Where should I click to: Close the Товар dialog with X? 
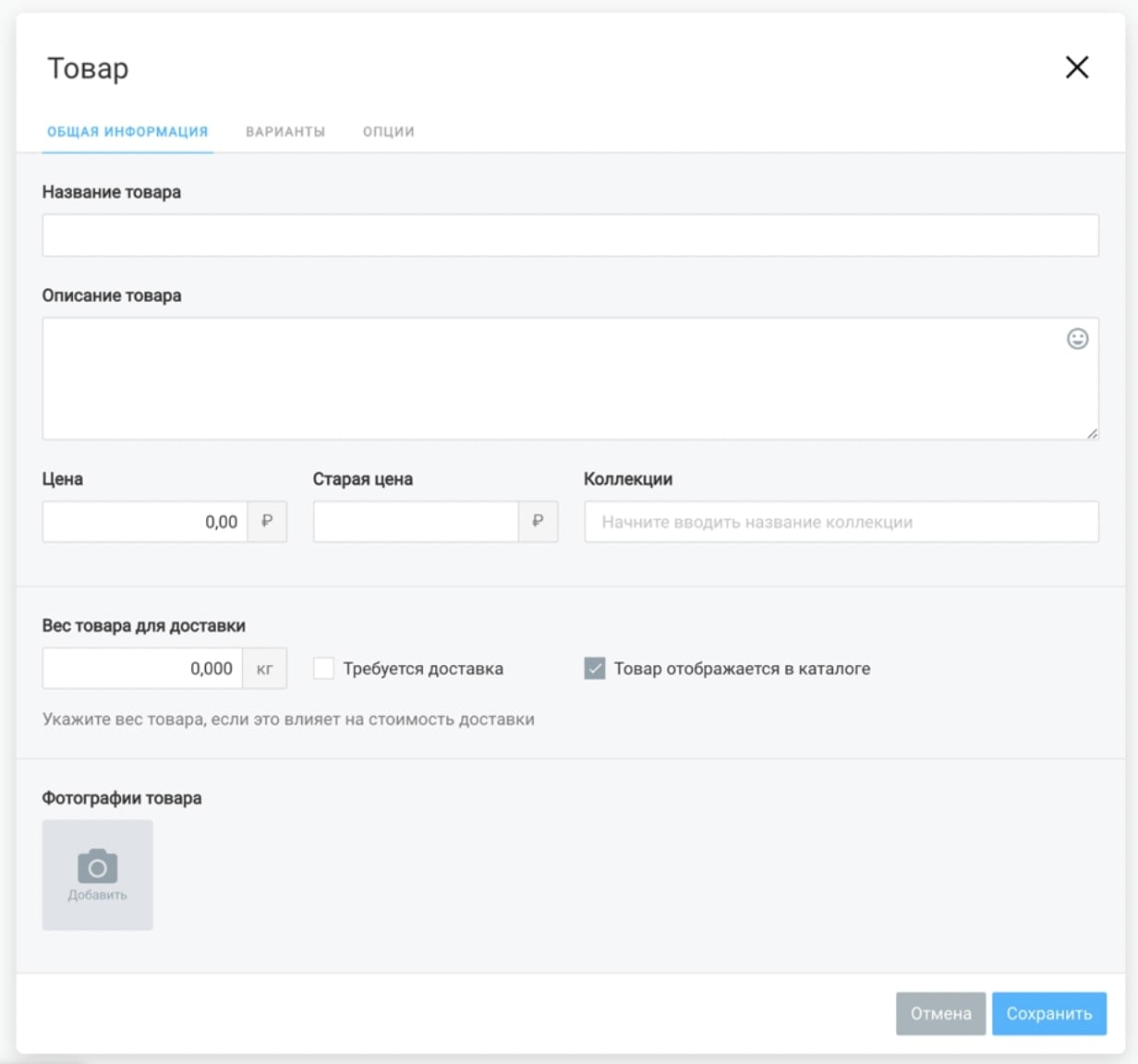(x=1077, y=67)
